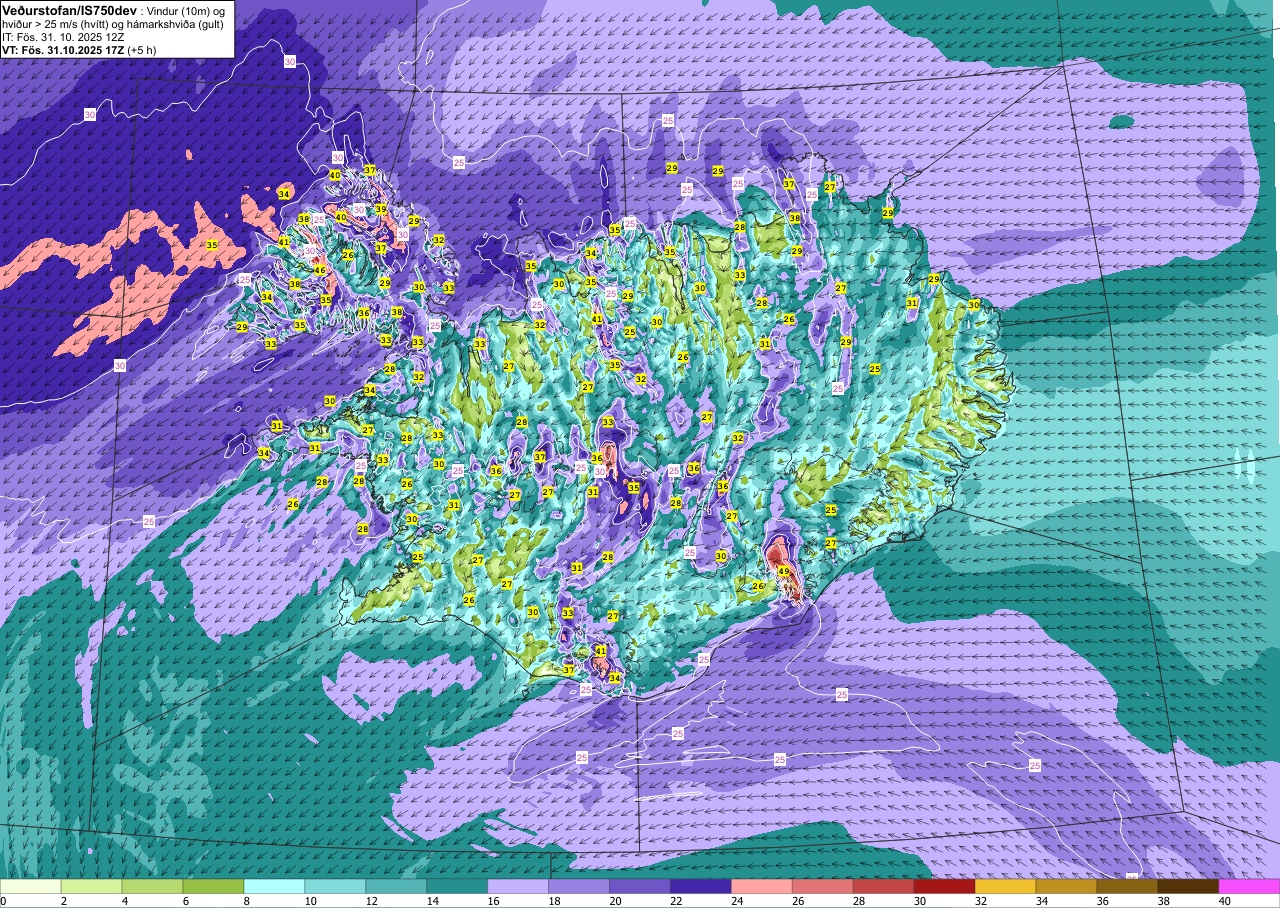Viewport: 1280px width, 908px height.
Task: Select the dark teal 14–16 legend swatch
Action: click(457, 886)
